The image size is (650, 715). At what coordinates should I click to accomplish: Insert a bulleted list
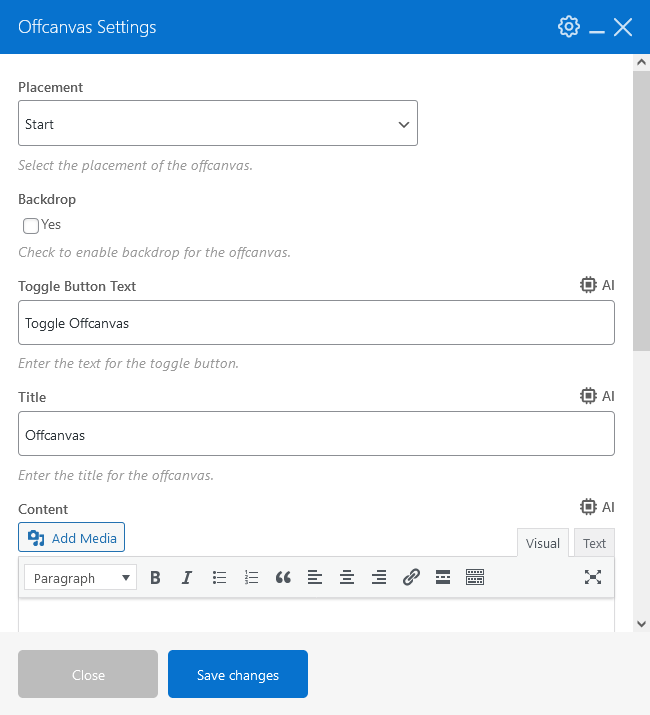pos(220,577)
